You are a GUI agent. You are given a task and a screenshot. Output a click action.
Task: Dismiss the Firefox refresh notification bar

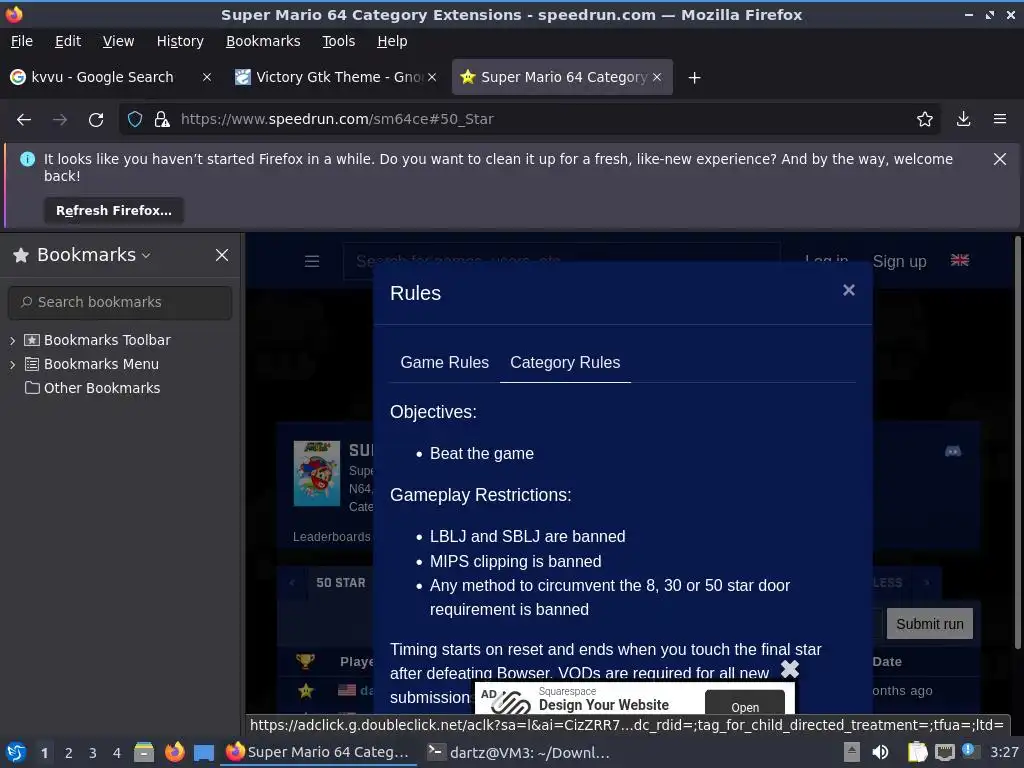[x=999, y=159]
